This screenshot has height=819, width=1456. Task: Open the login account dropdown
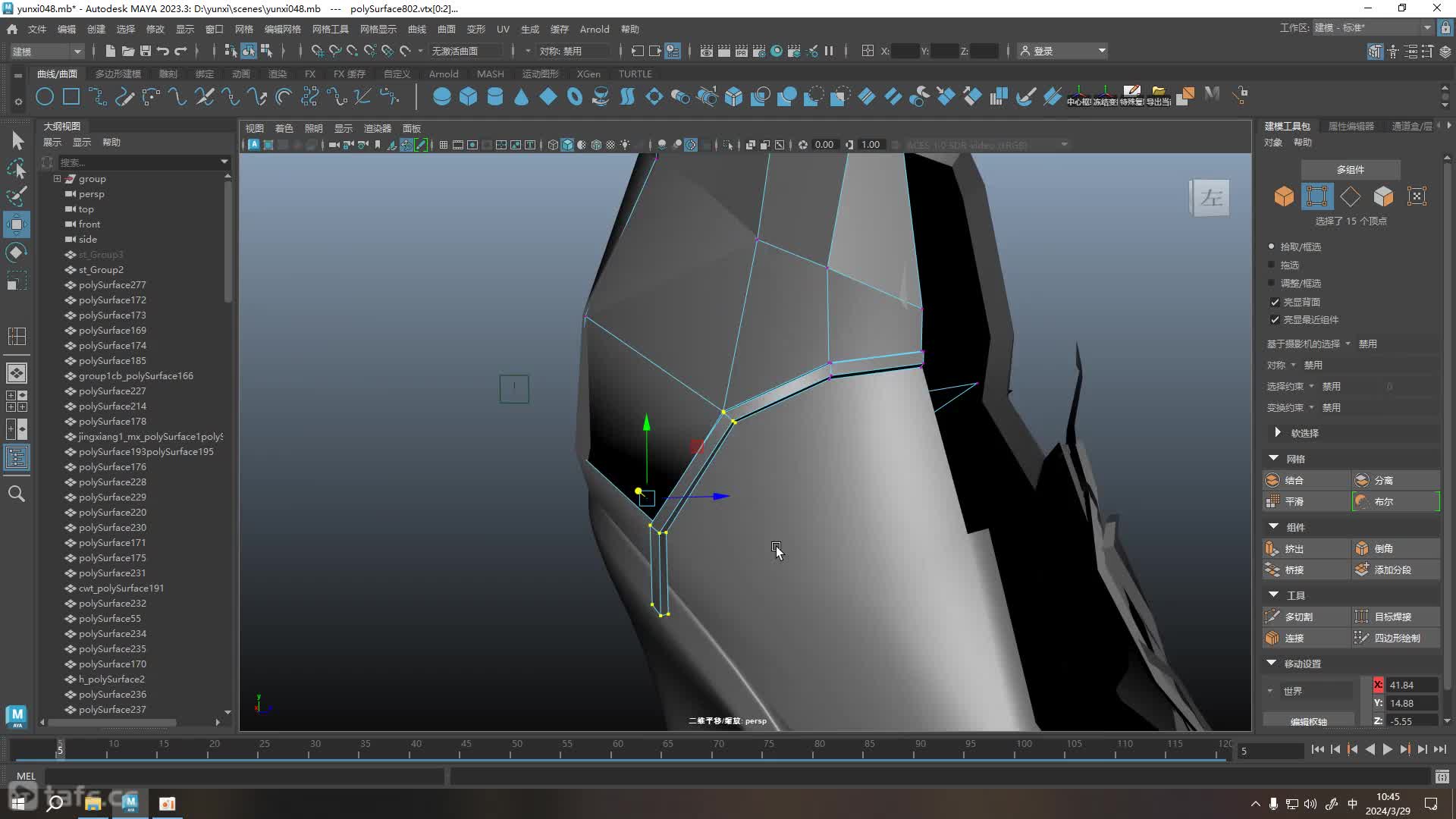[x=1062, y=51]
